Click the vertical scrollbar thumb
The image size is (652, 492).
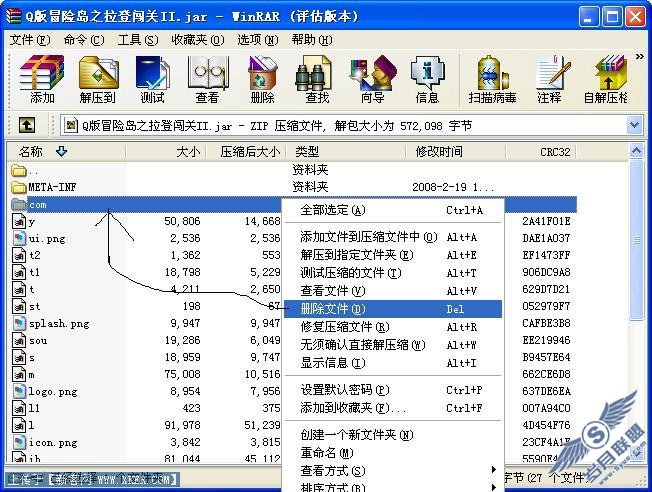pyautogui.click(x=636, y=240)
